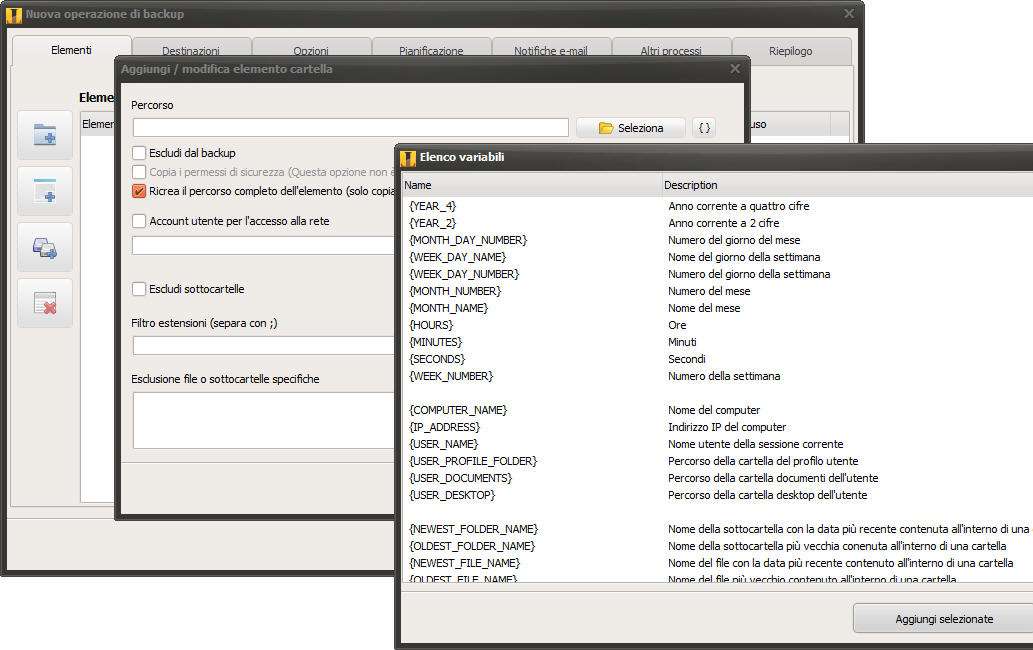Close the Nuova operazione di backup window
Image resolution: width=1033 pixels, height=650 pixels.
[x=849, y=14]
